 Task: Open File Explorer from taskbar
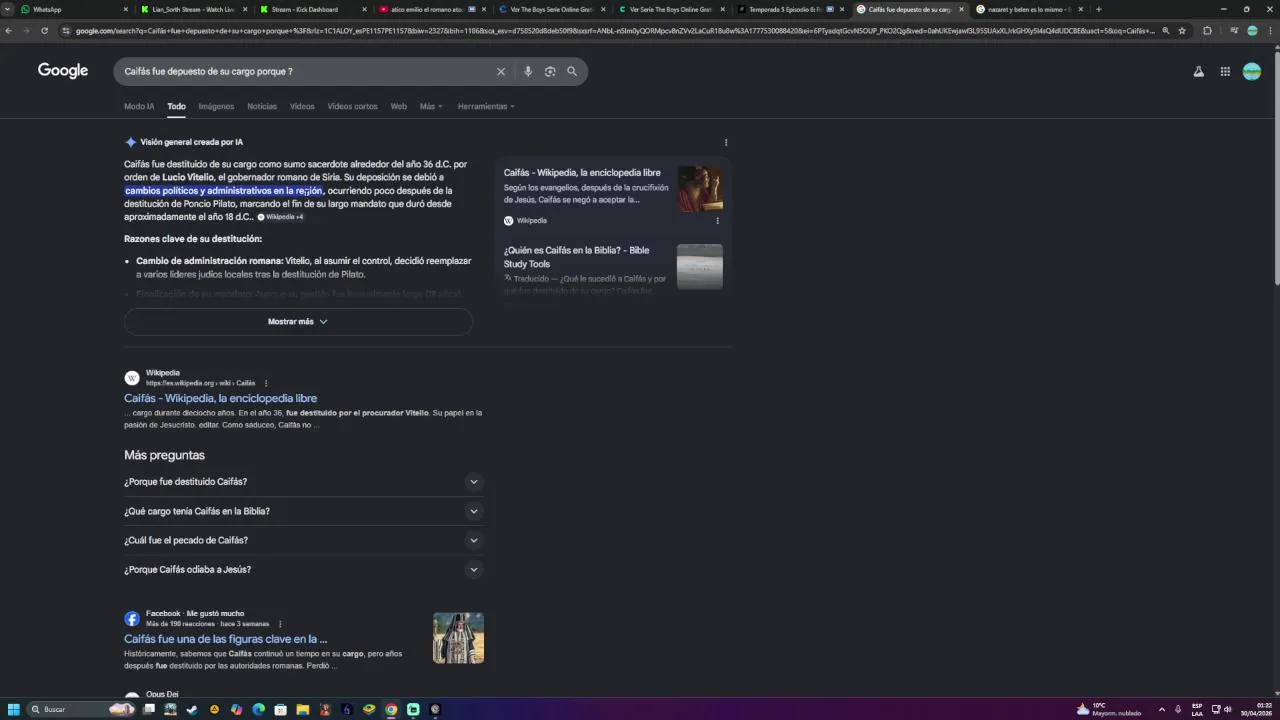pyautogui.click(x=303, y=709)
